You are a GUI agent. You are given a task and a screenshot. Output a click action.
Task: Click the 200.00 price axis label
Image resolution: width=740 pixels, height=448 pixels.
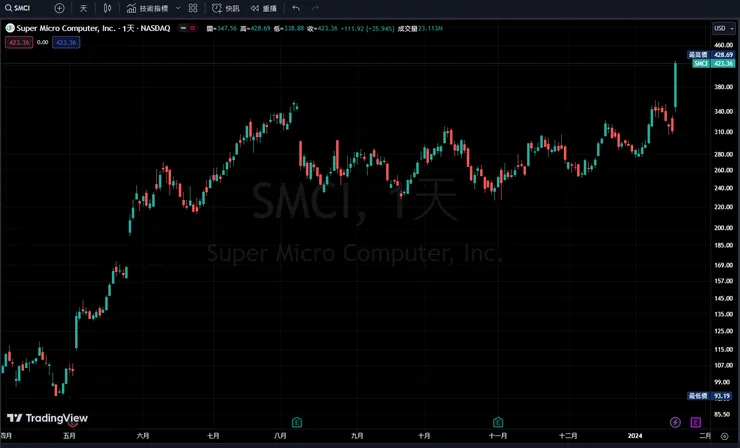(x=723, y=228)
